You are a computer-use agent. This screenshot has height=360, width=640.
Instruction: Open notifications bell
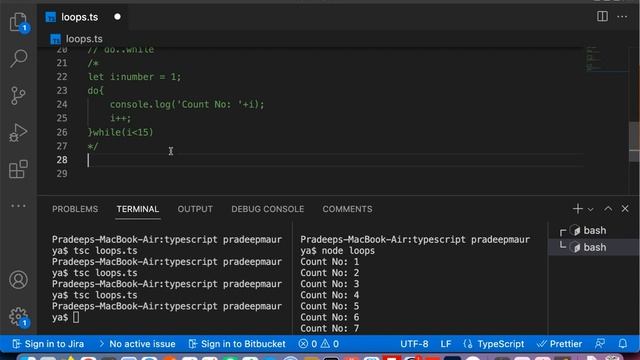[x=623, y=344]
